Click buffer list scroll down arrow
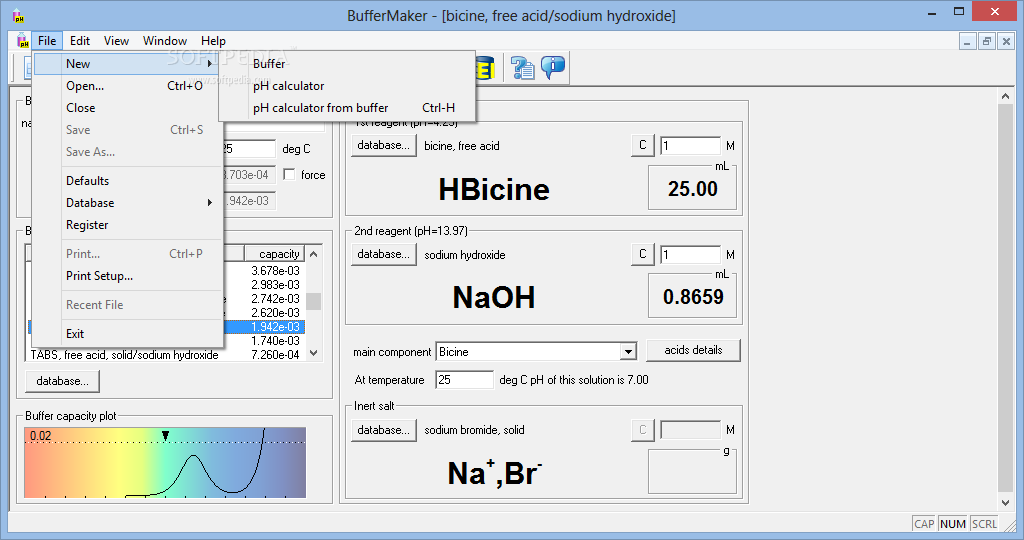Image resolution: width=1024 pixels, height=540 pixels. [313, 353]
